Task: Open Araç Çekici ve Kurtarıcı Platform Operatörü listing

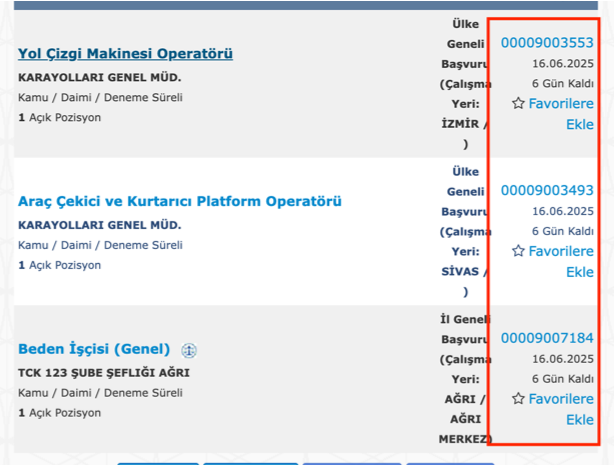Action: point(180,201)
